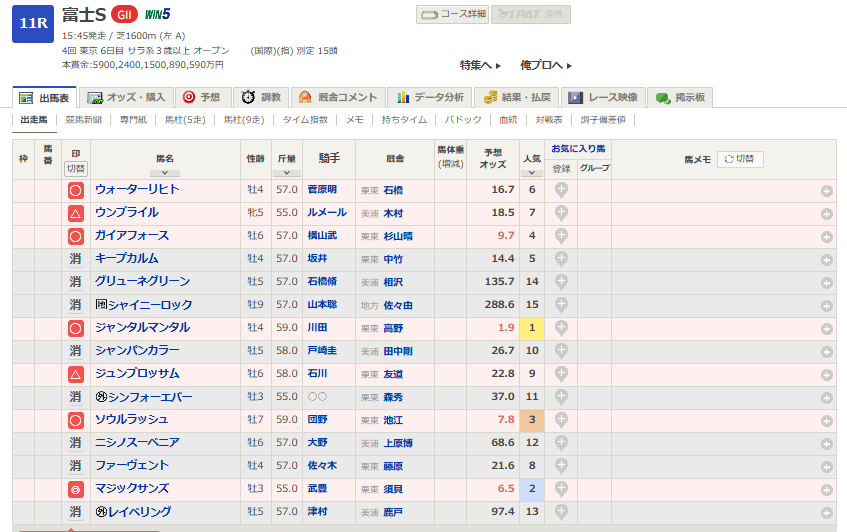Expand the 馬名 column sort dropdown
The height and width of the screenshot is (532, 847).
click(x=164, y=173)
